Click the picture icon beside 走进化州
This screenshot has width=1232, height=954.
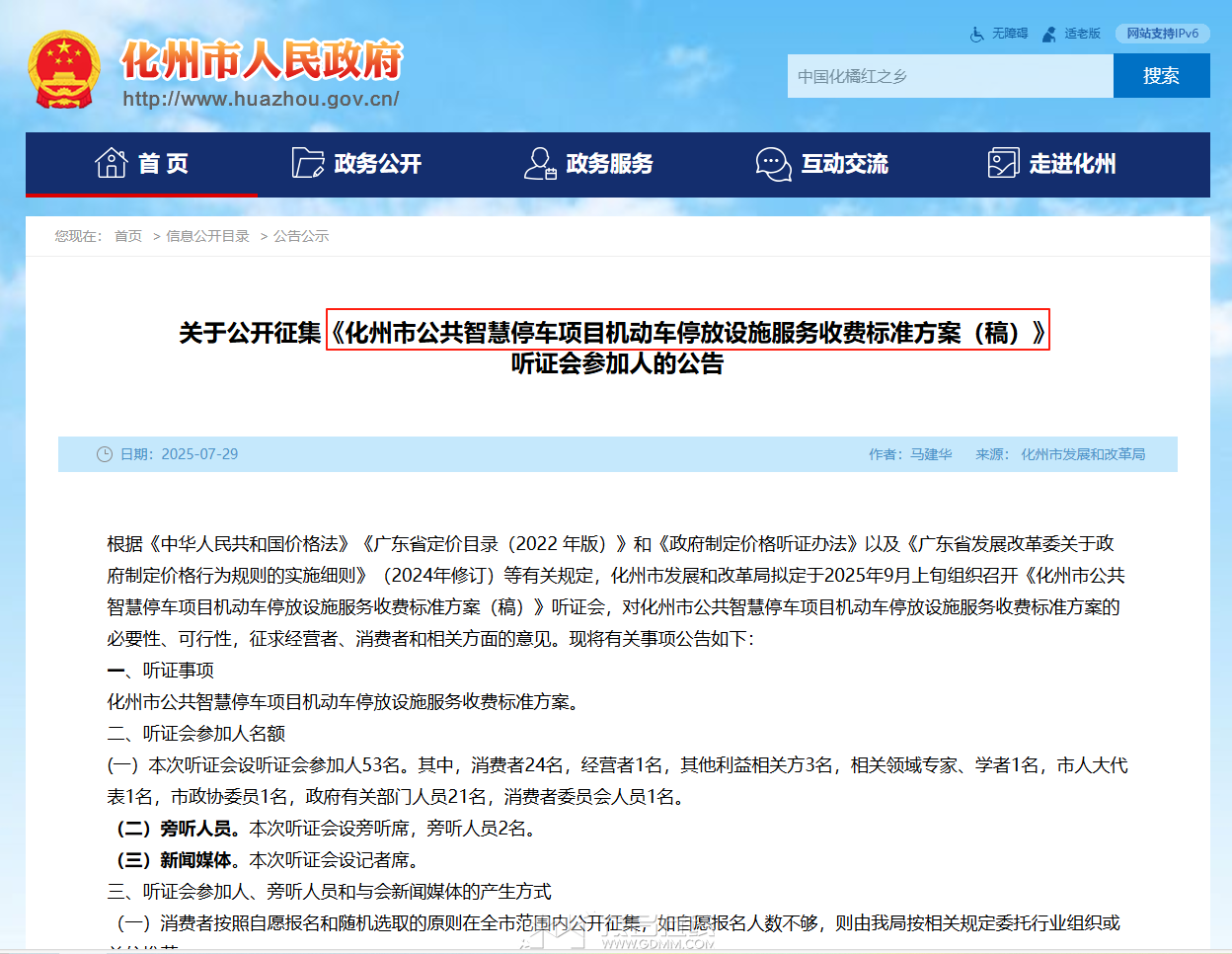click(x=1003, y=163)
